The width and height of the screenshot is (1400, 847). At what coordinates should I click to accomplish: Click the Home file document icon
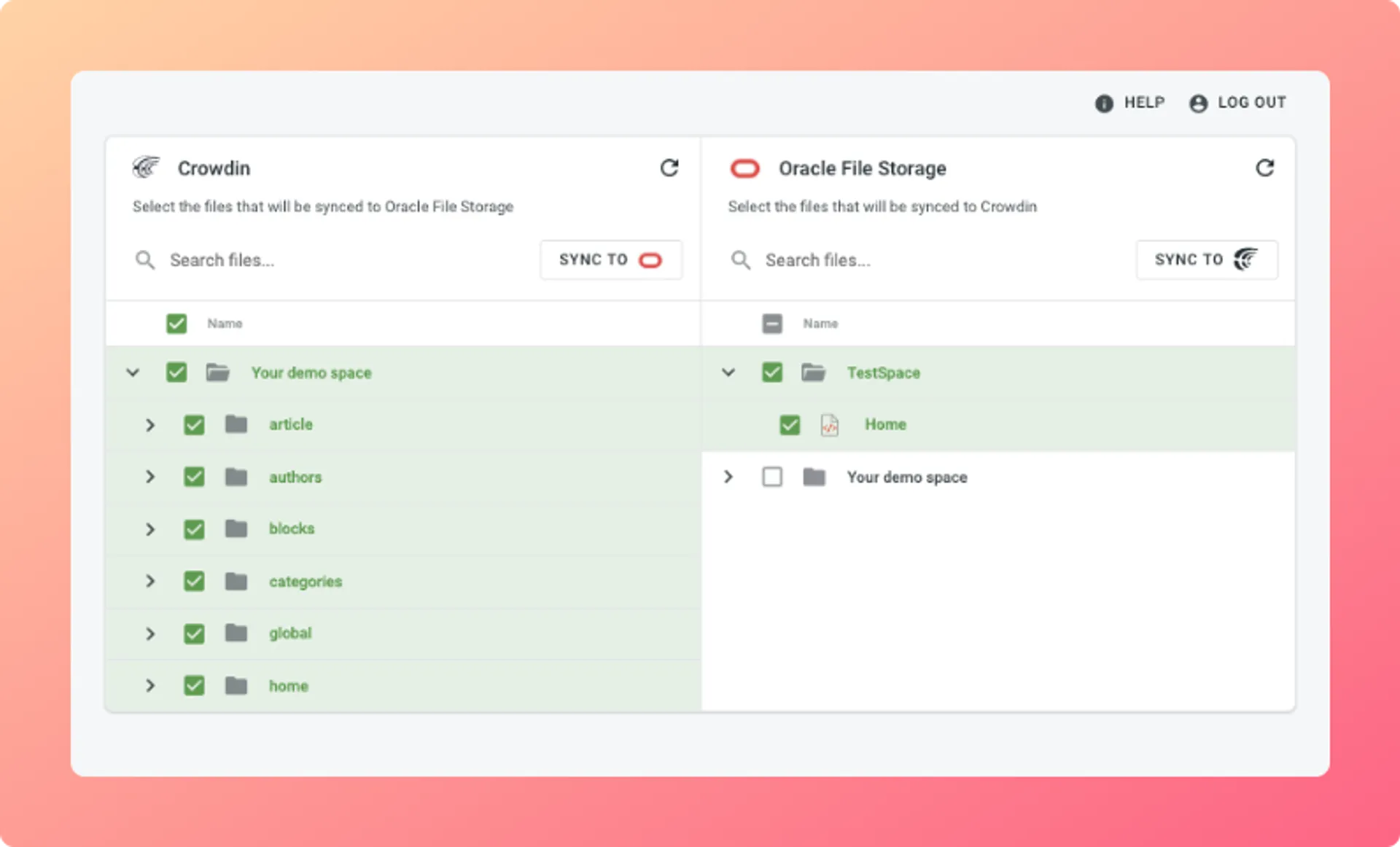pos(830,424)
